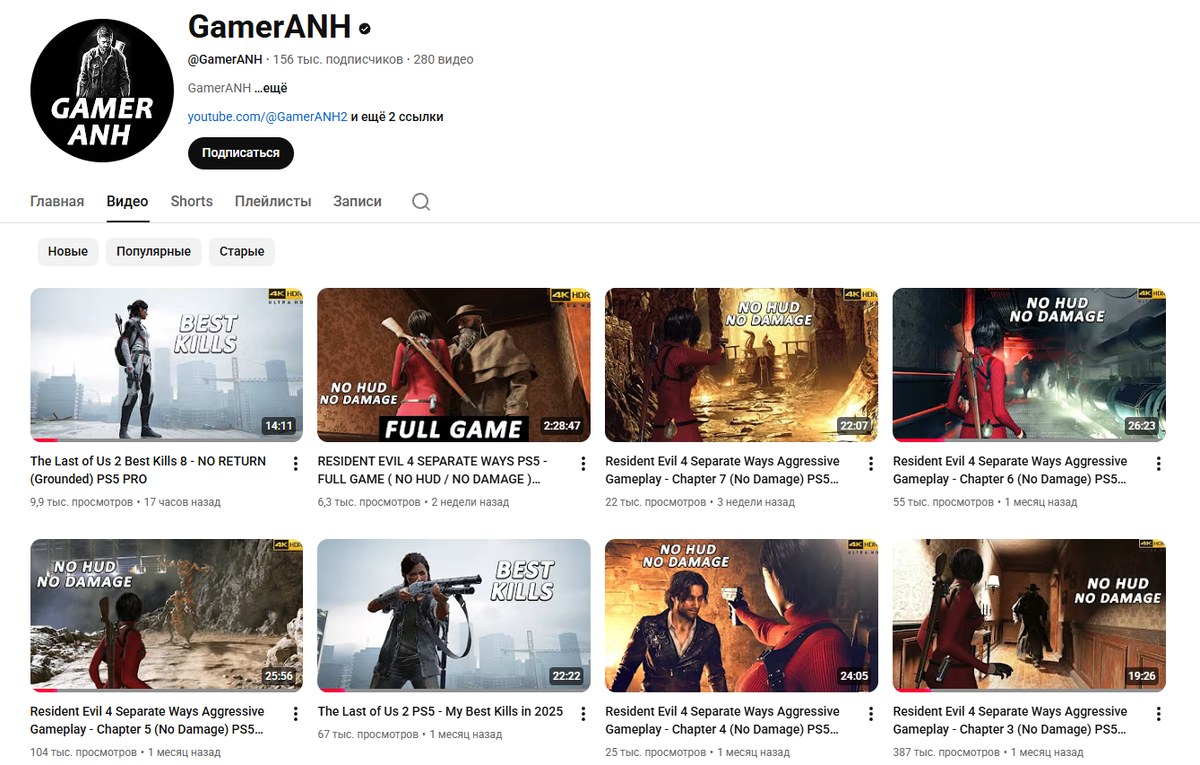Expand channel description via …ещё
Viewport: 1200px width, 765px height.
[x=271, y=88]
